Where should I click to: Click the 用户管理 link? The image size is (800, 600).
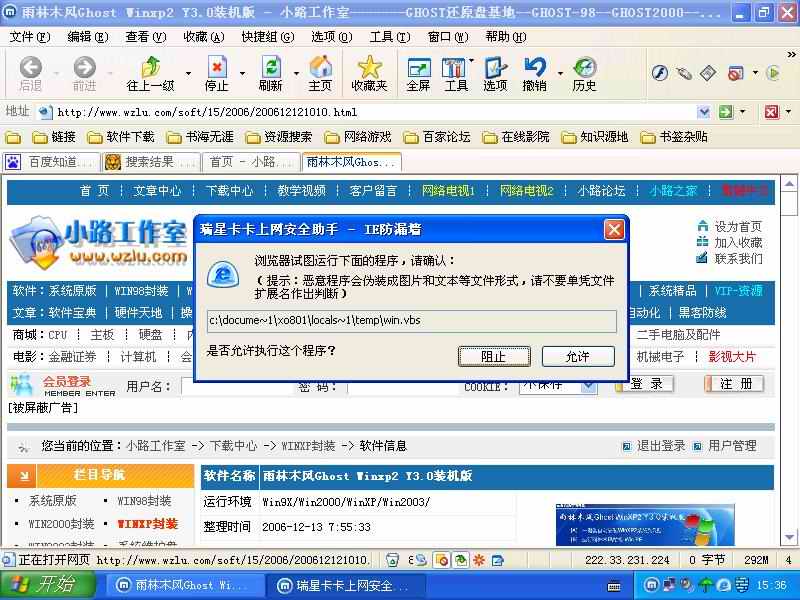(x=732, y=446)
